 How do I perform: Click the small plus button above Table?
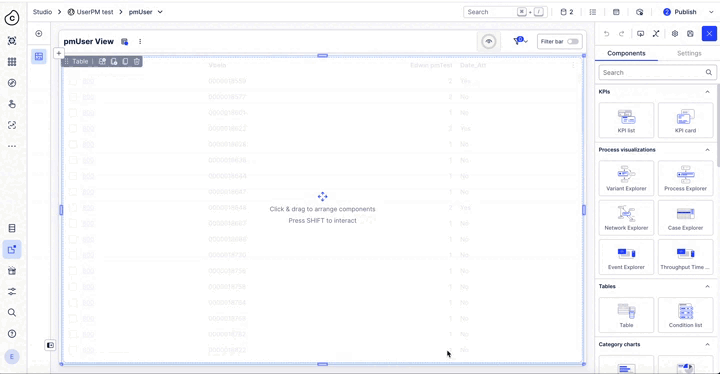pos(59,53)
